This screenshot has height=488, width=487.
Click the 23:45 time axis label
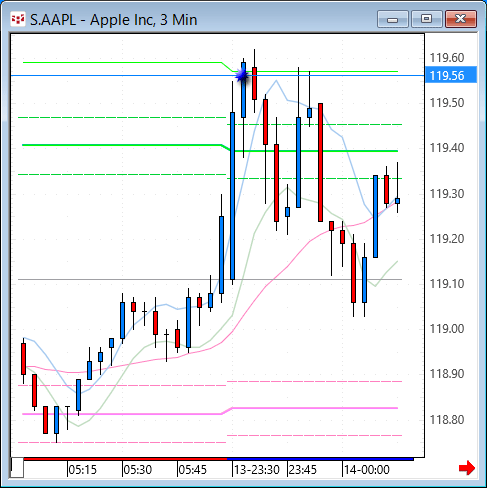[x=303, y=470]
